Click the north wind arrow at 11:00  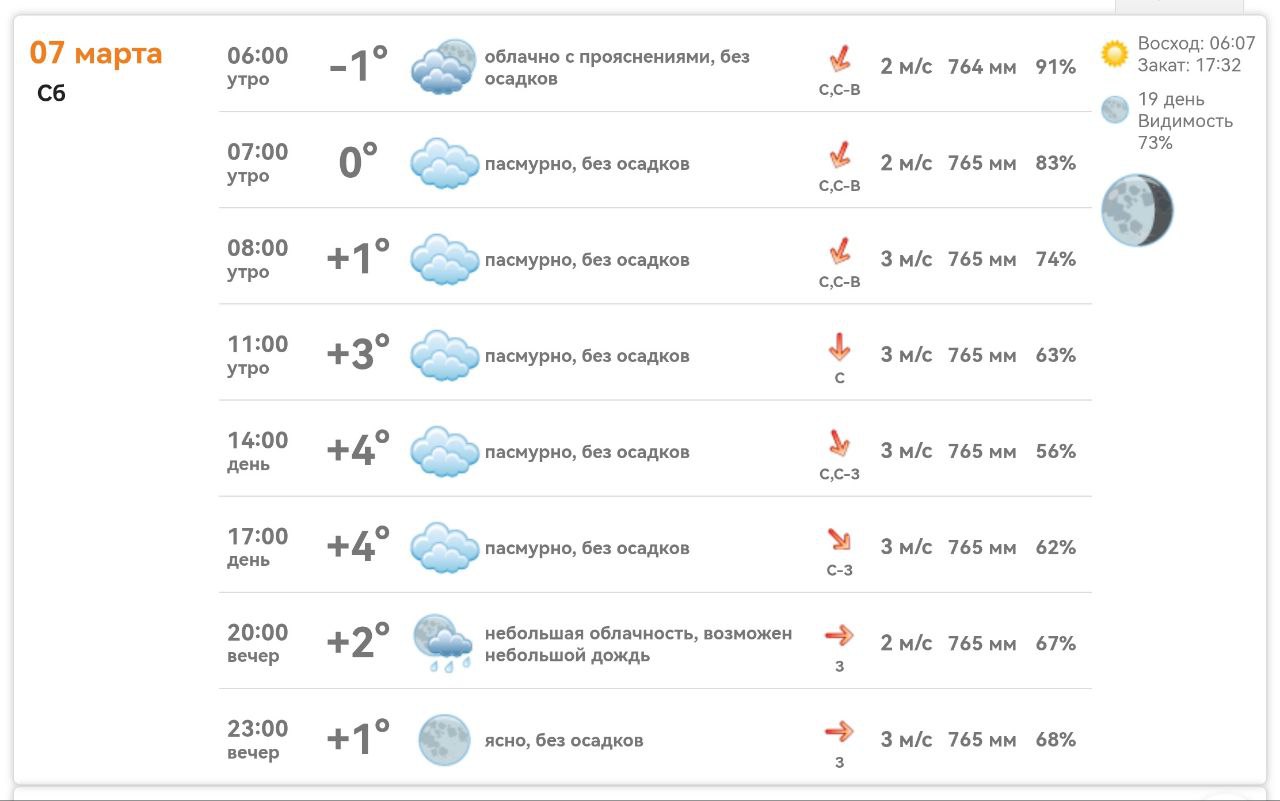[x=839, y=348]
